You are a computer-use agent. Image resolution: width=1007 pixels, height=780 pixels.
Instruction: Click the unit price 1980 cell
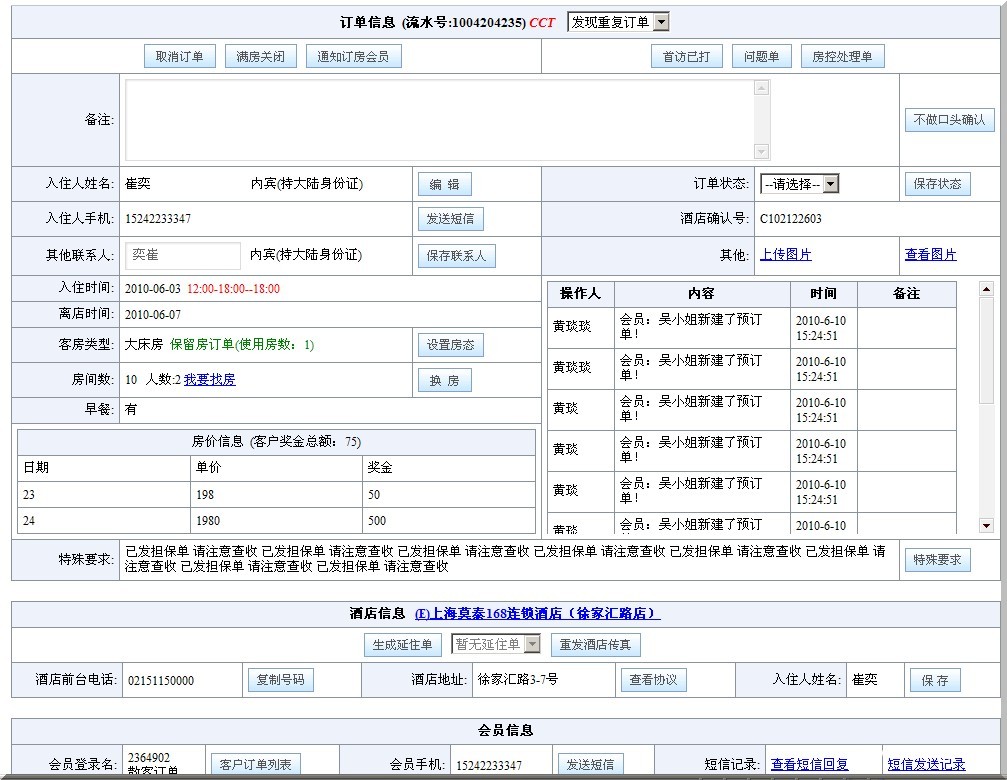click(276, 521)
